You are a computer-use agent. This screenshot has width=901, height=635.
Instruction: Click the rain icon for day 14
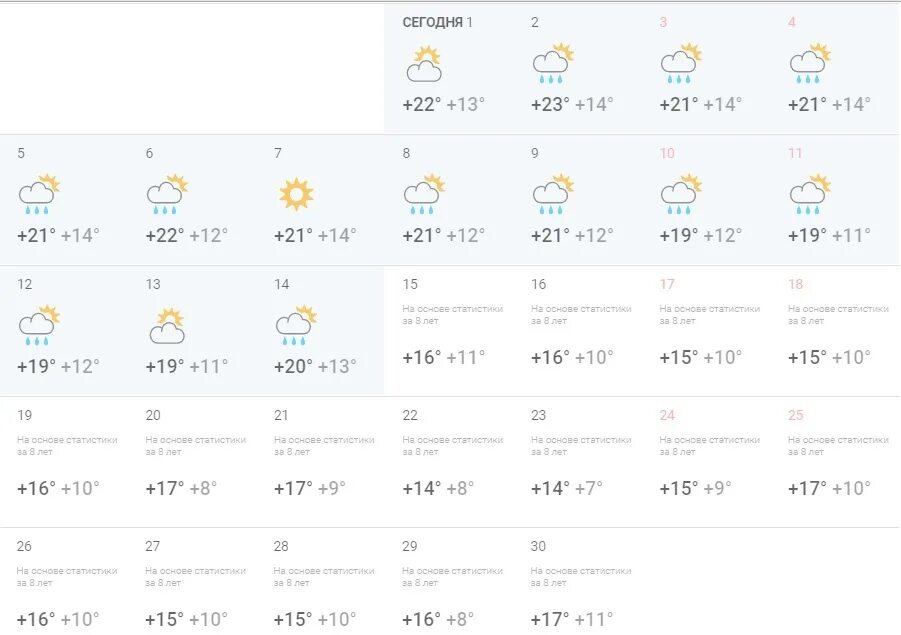[296, 325]
